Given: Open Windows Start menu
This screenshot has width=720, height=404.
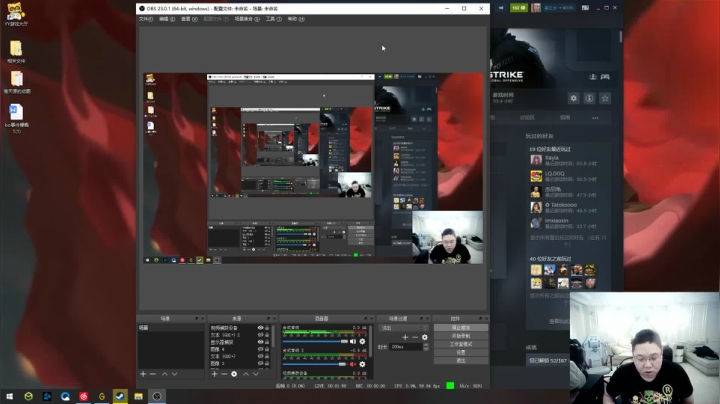Looking at the screenshot, I should (x=9, y=396).
